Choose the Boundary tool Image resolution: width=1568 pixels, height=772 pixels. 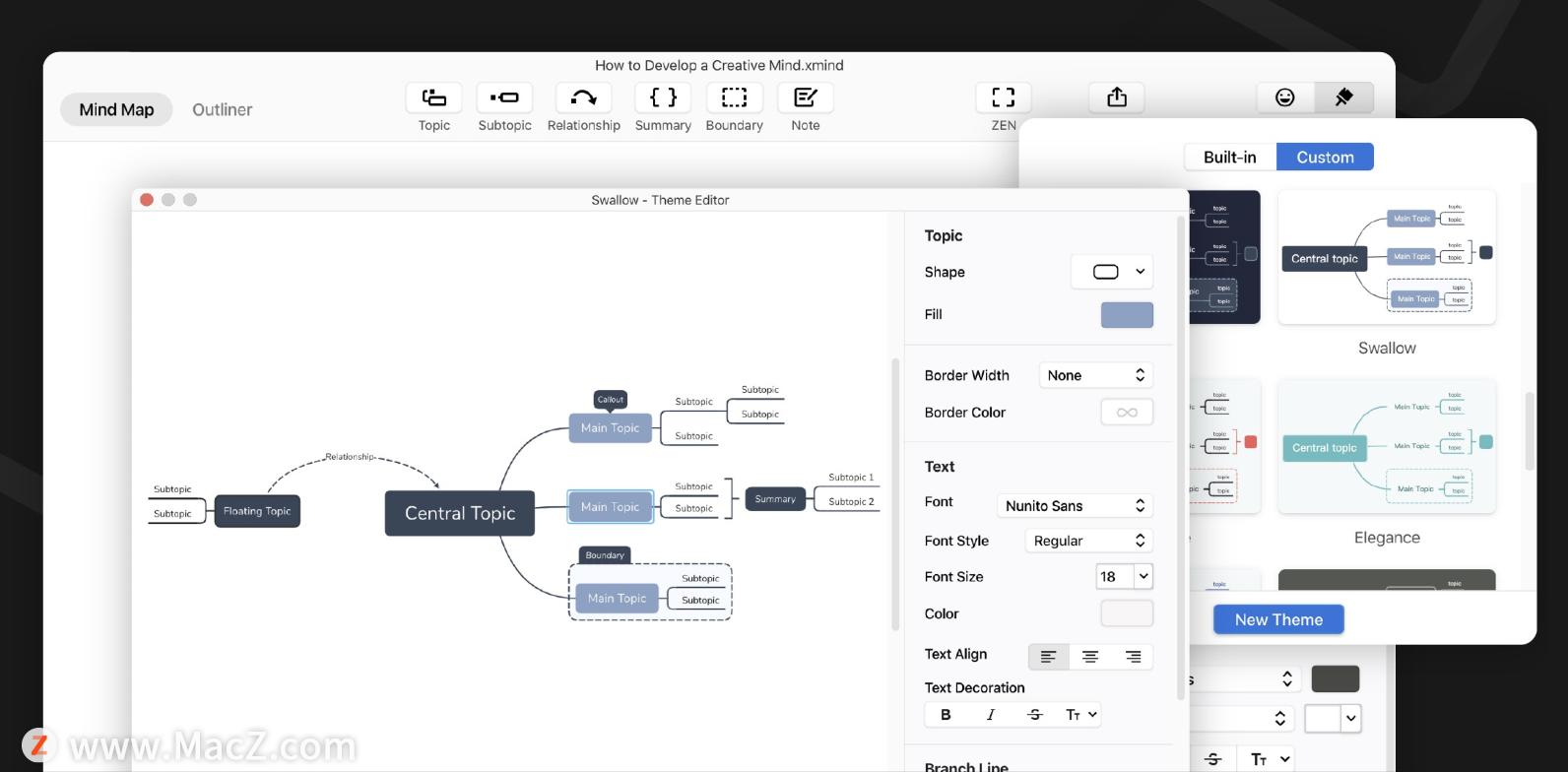(734, 97)
